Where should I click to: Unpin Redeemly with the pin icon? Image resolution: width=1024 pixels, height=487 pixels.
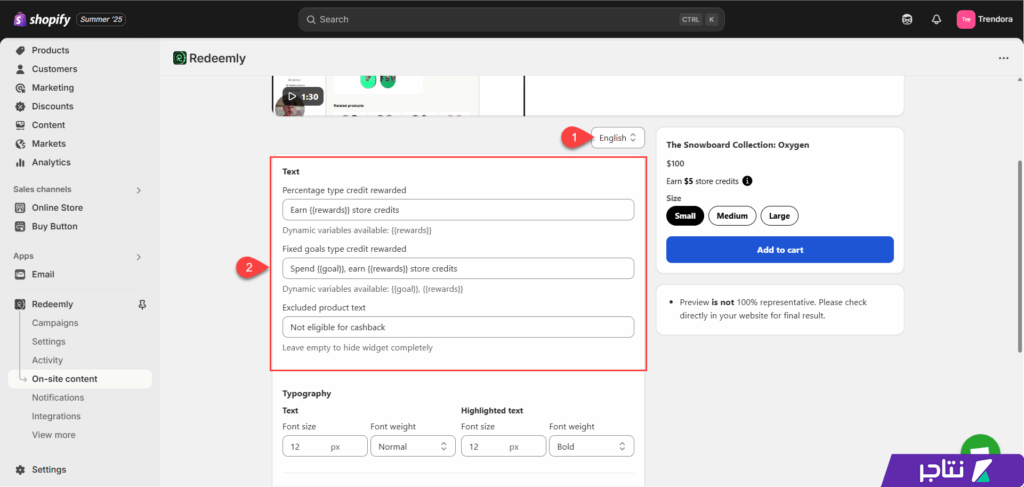(x=142, y=304)
